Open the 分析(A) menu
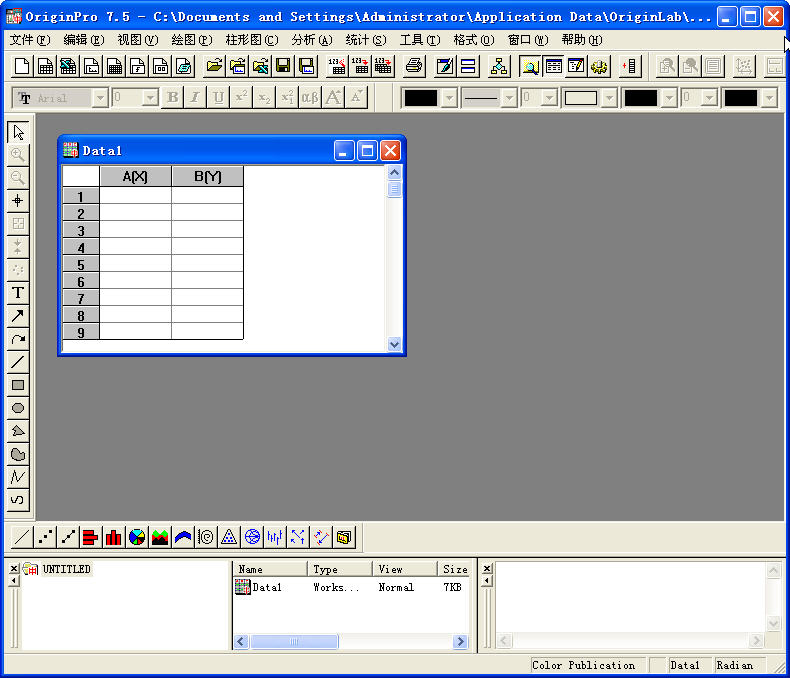Image resolution: width=790 pixels, height=678 pixels. (x=311, y=40)
